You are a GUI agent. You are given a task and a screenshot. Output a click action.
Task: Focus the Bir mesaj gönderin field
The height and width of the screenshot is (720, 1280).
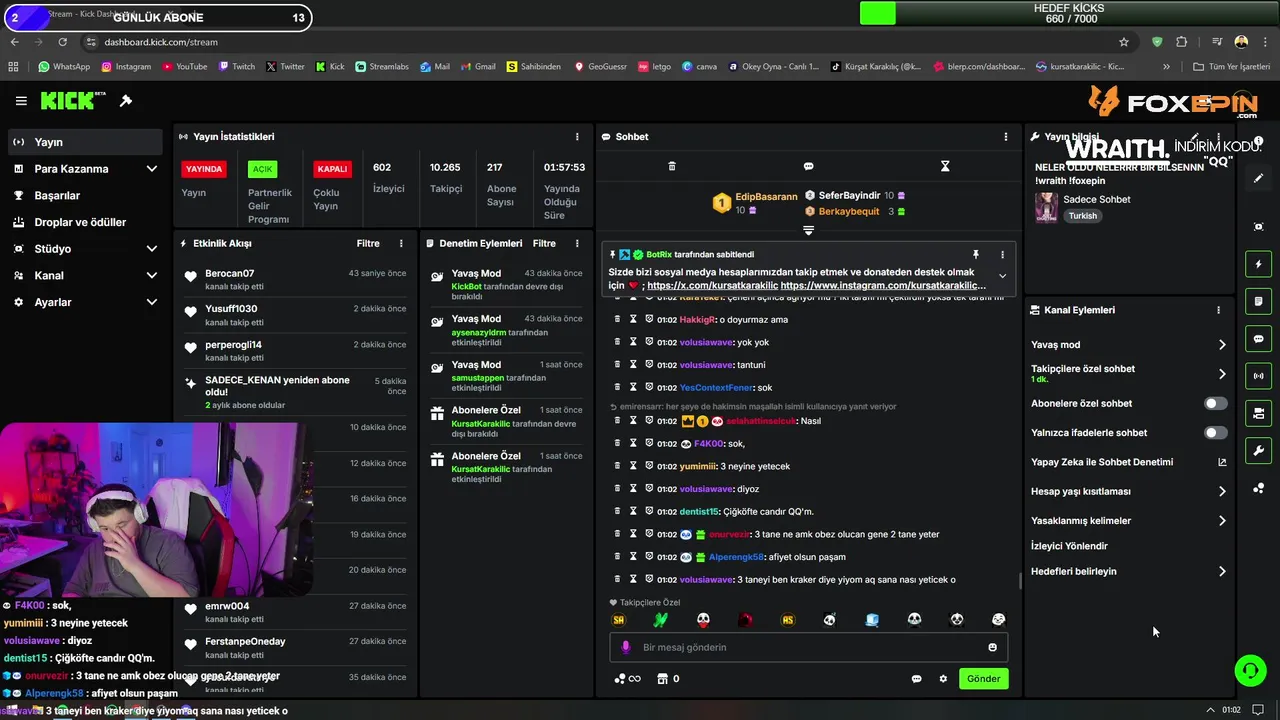click(809, 647)
